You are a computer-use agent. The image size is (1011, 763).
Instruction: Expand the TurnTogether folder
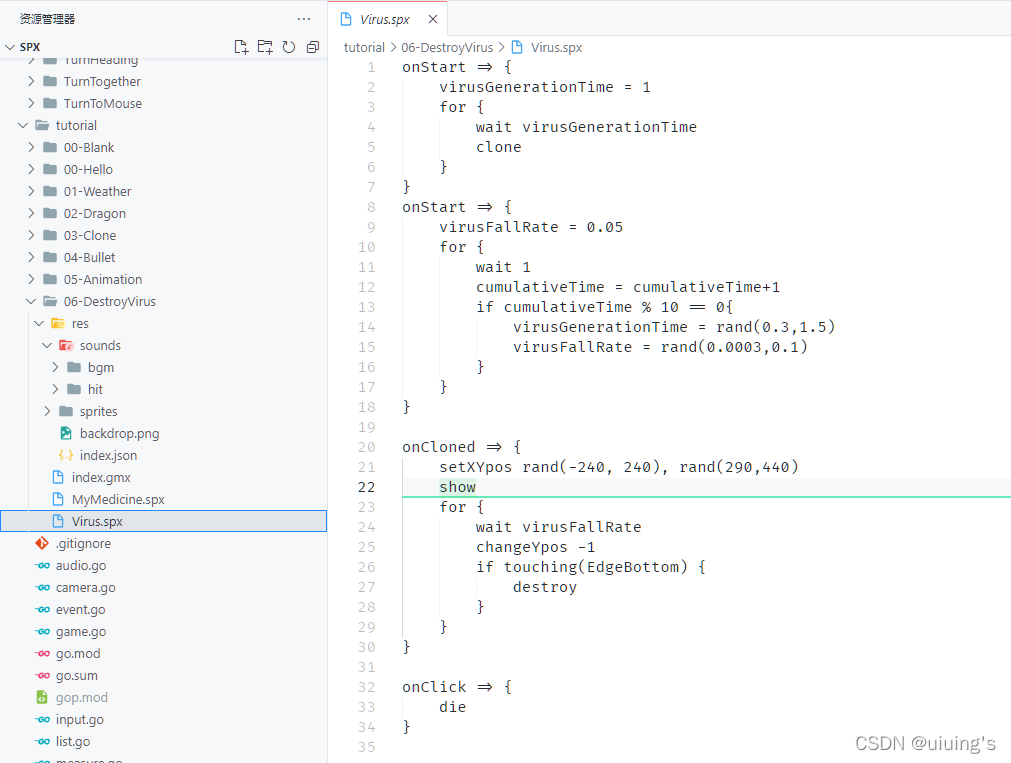point(31,81)
